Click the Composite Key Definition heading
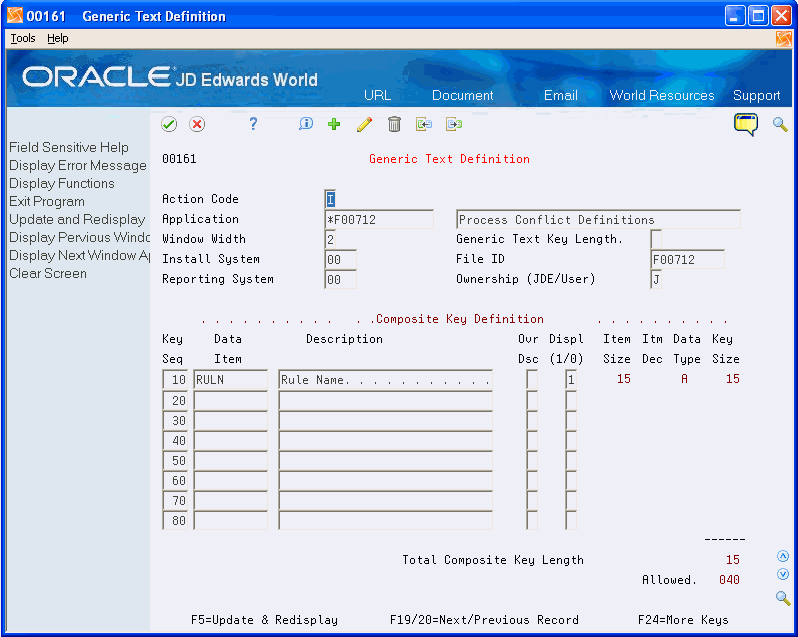 pos(460,319)
